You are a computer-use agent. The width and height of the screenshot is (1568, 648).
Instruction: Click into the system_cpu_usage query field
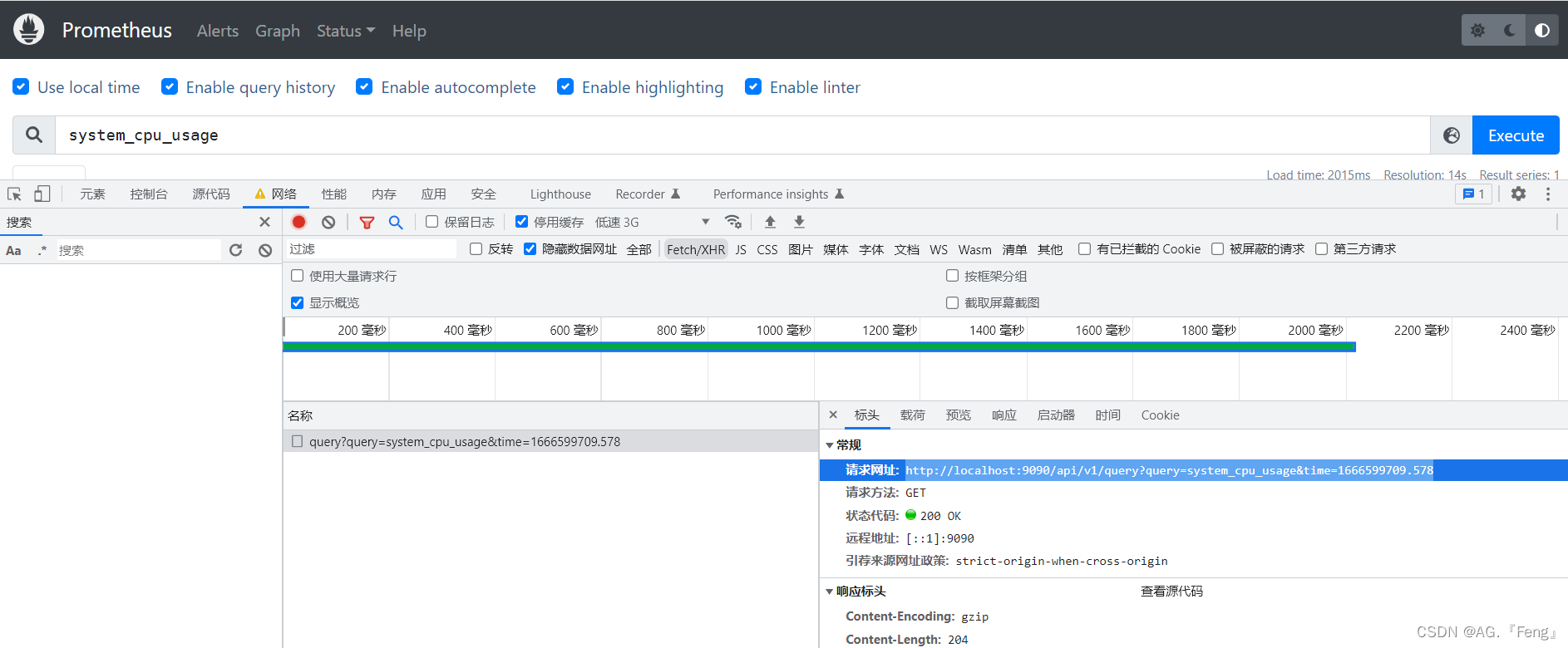click(x=742, y=135)
